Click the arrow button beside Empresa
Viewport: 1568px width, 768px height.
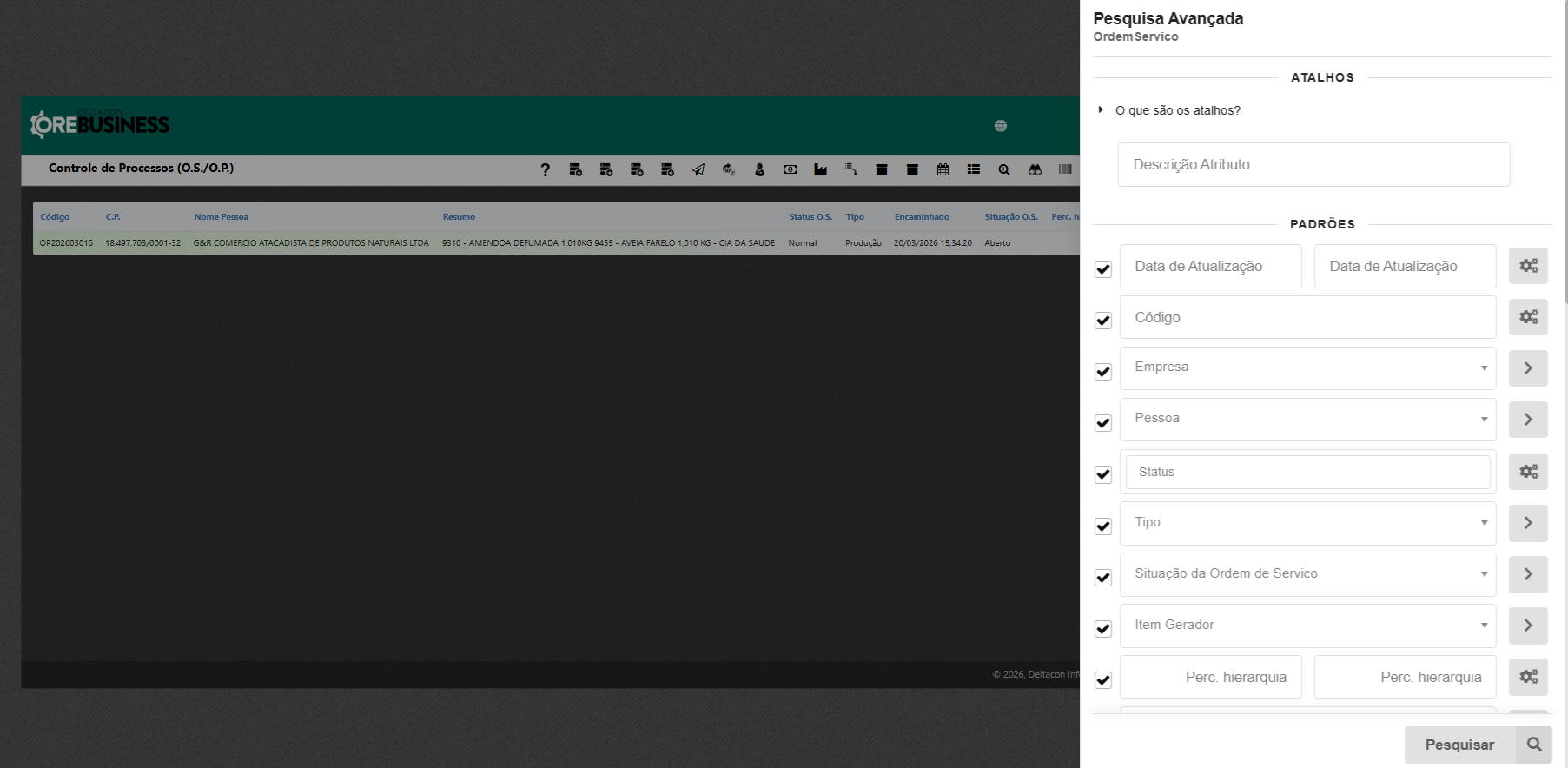(x=1528, y=368)
